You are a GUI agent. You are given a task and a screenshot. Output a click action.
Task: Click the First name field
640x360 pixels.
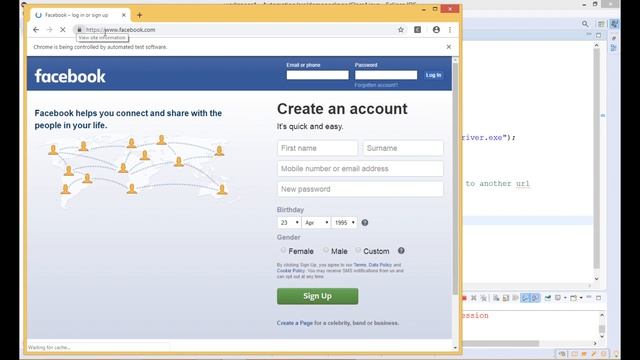[318, 148]
